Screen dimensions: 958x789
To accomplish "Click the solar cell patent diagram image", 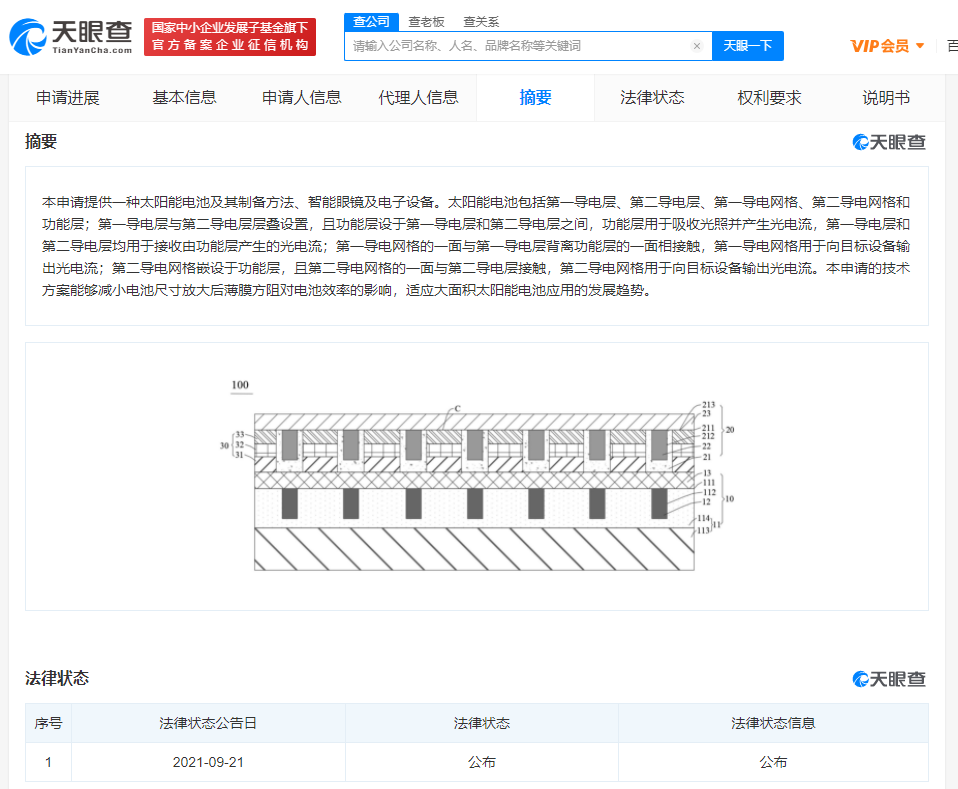I will [476, 476].
